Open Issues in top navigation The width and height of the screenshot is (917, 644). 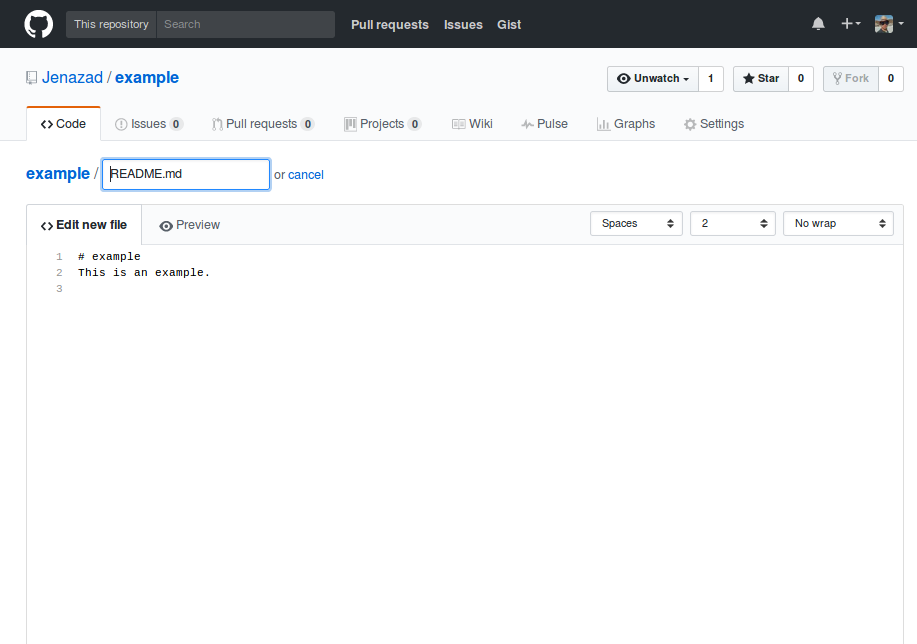coord(463,25)
